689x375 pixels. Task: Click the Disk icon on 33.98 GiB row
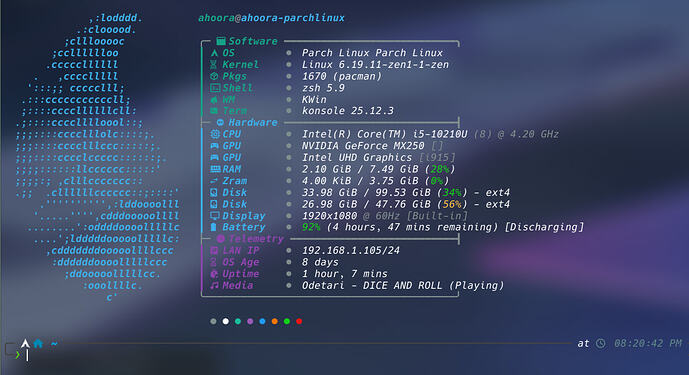coord(214,193)
